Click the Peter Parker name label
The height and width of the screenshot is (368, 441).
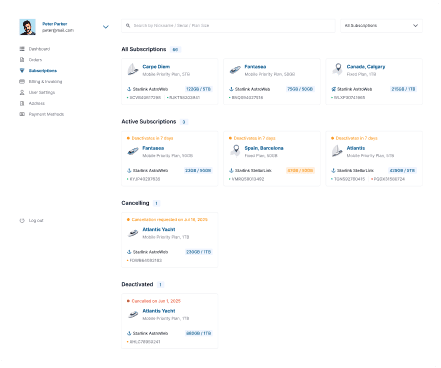(x=55, y=24)
